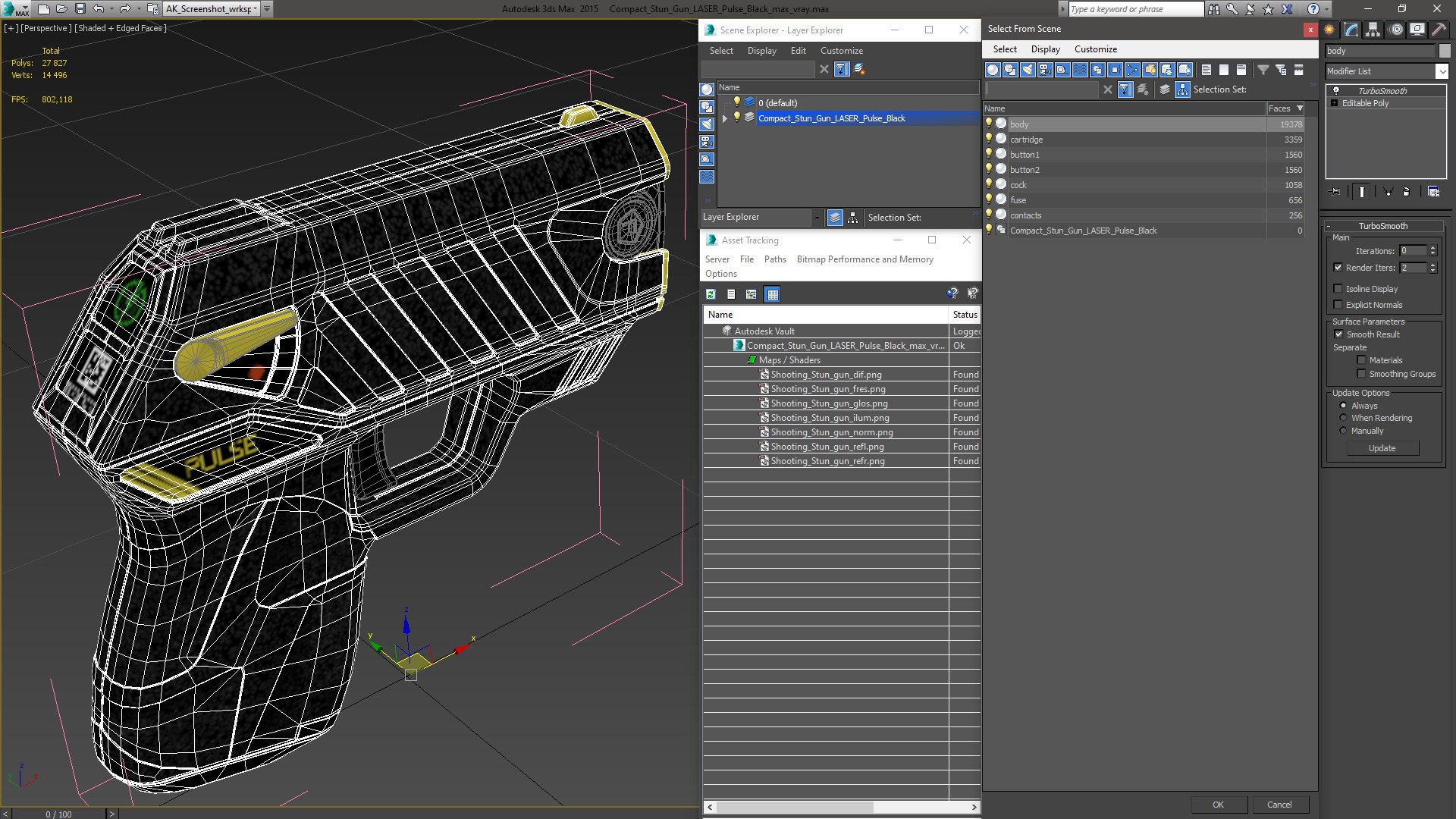1456x819 pixels.
Task: Click the OK button
Action: tap(1218, 805)
